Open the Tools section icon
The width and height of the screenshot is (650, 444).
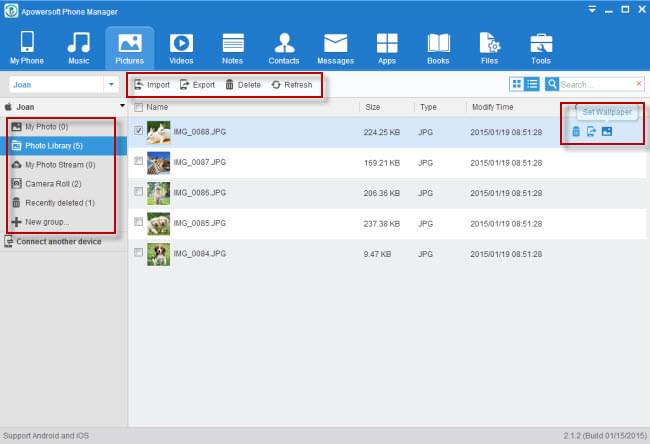pyautogui.click(x=540, y=48)
